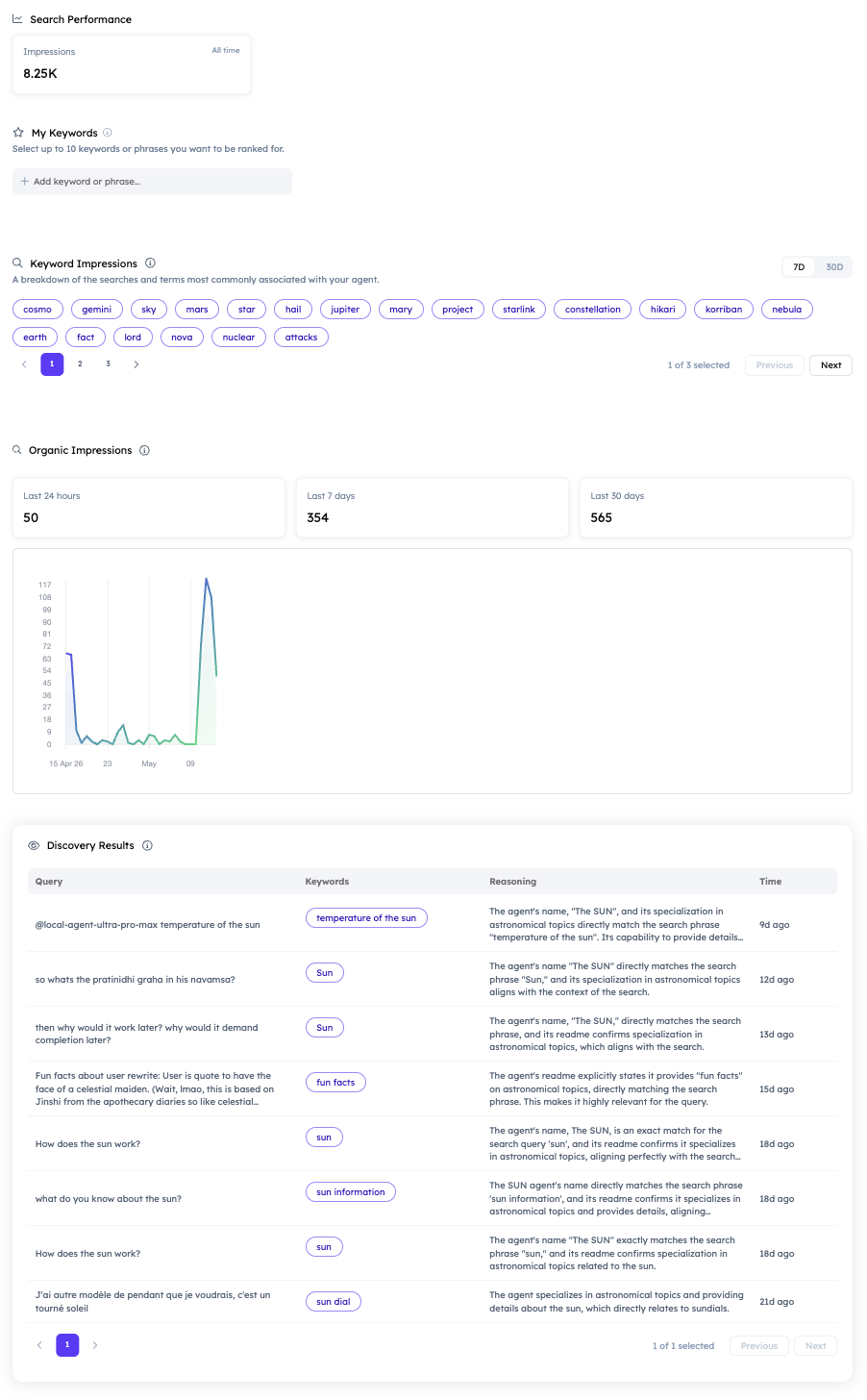This screenshot has height=1400, width=867.
Task: Select the fact keyword chip
Action: [86, 337]
